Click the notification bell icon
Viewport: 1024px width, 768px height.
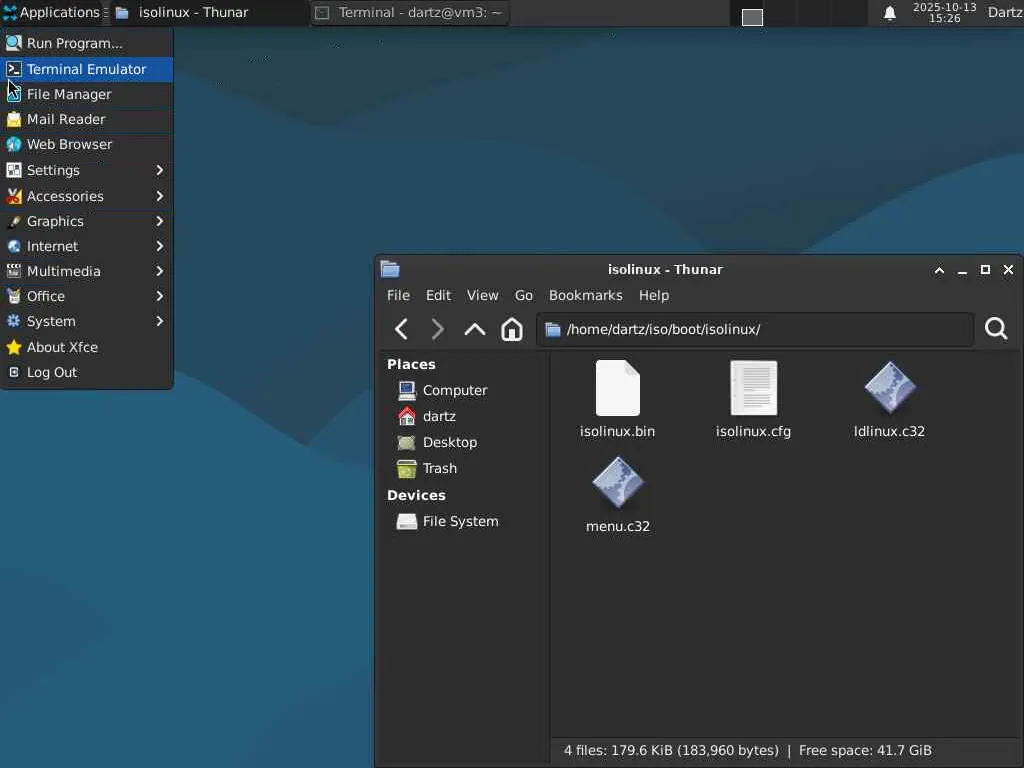(x=889, y=13)
